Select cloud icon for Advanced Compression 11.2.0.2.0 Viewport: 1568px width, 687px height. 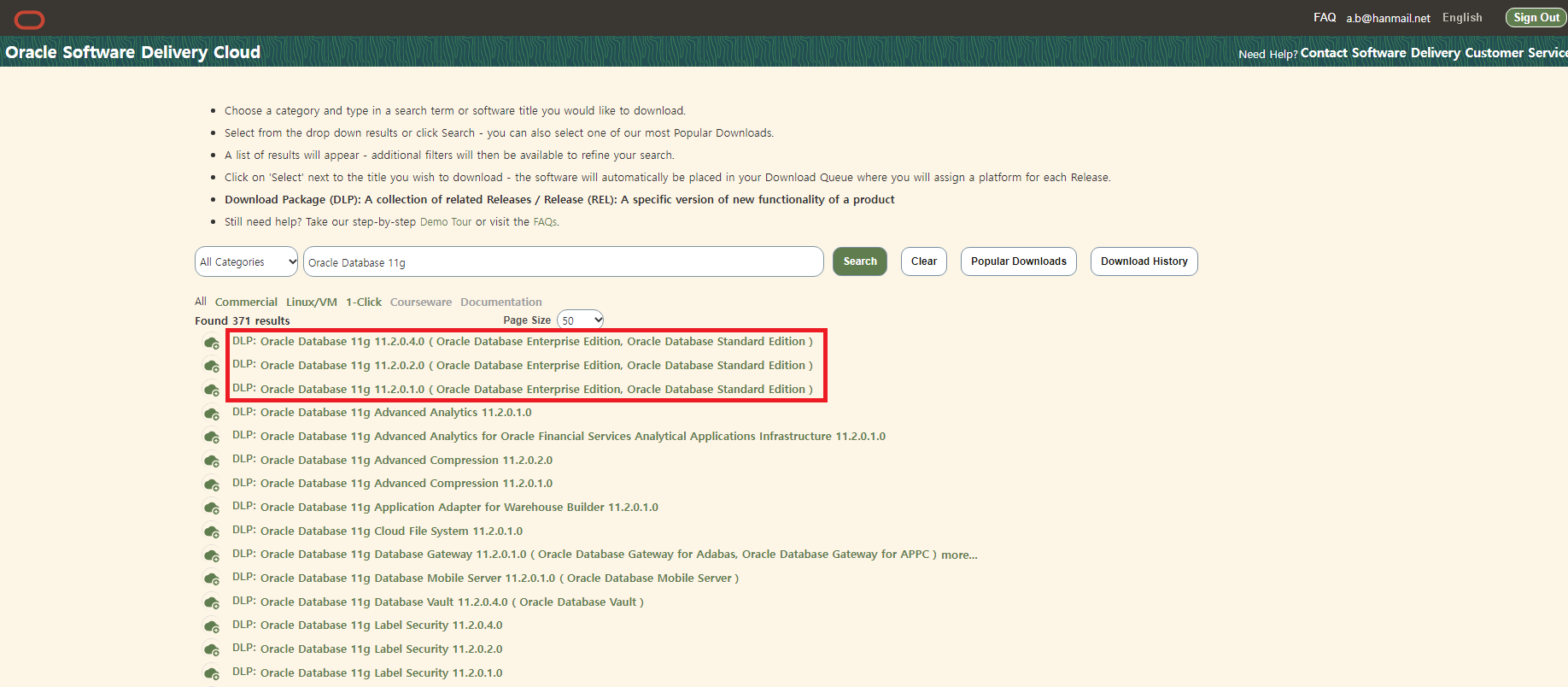coord(212,461)
